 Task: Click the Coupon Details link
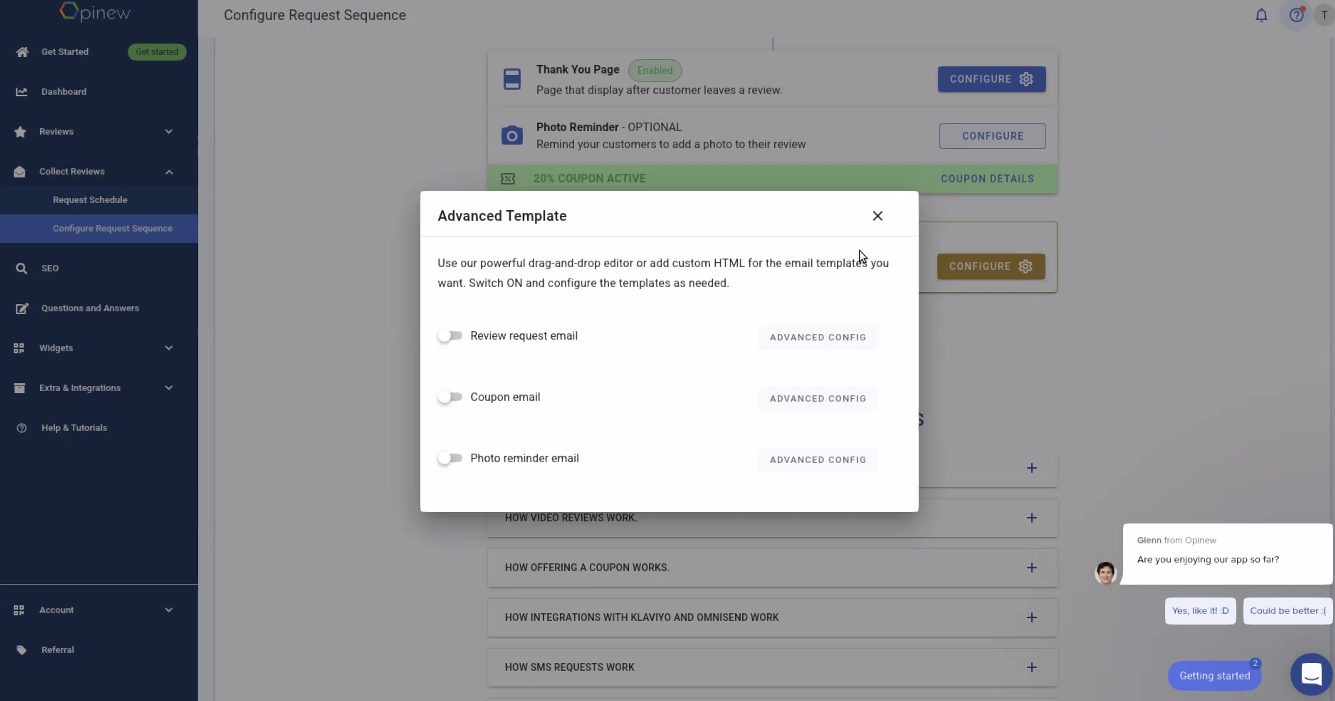click(986, 179)
